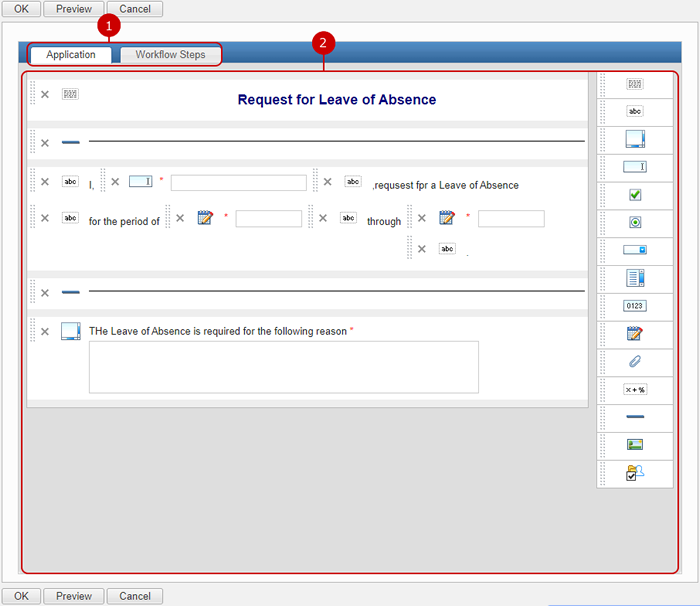Delete the 'through' label item
700x606 pixels.
[323, 218]
